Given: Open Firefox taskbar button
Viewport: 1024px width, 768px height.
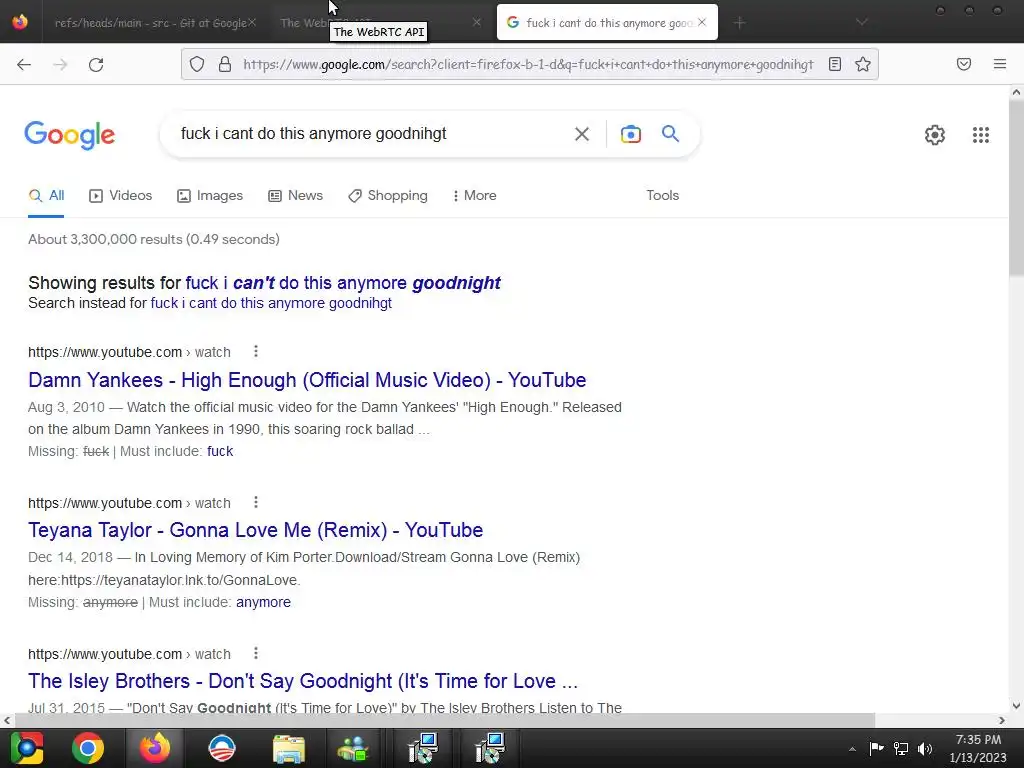Looking at the screenshot, I should (155, 748).
